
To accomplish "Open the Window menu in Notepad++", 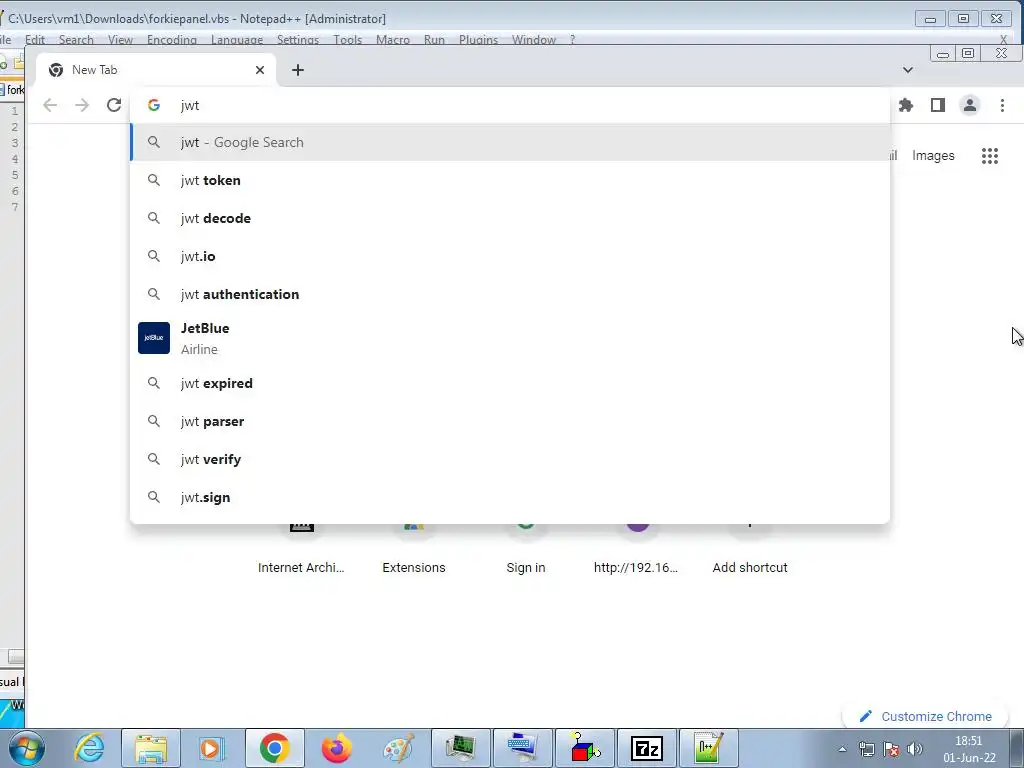I will [534, 40].
